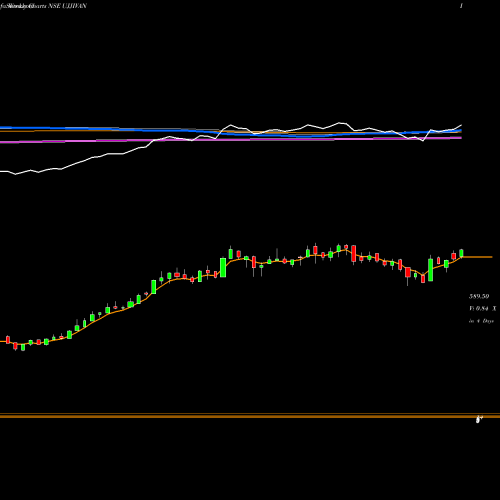Click the orange horizontal line after the last candle
Screen dimensions: 500x500
point(477,257)
